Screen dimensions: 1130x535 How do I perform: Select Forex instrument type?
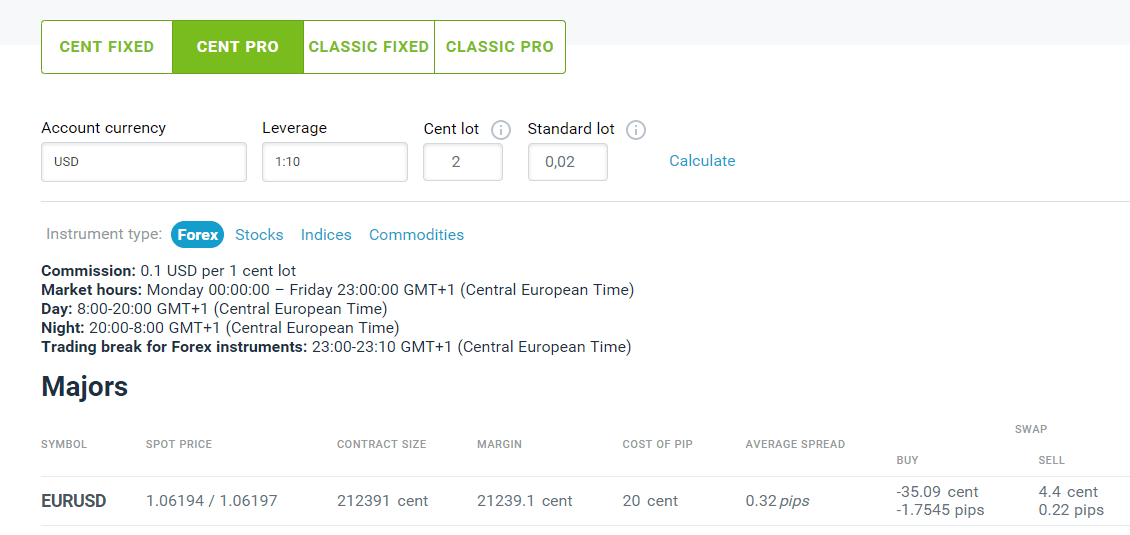pos(198,235)
